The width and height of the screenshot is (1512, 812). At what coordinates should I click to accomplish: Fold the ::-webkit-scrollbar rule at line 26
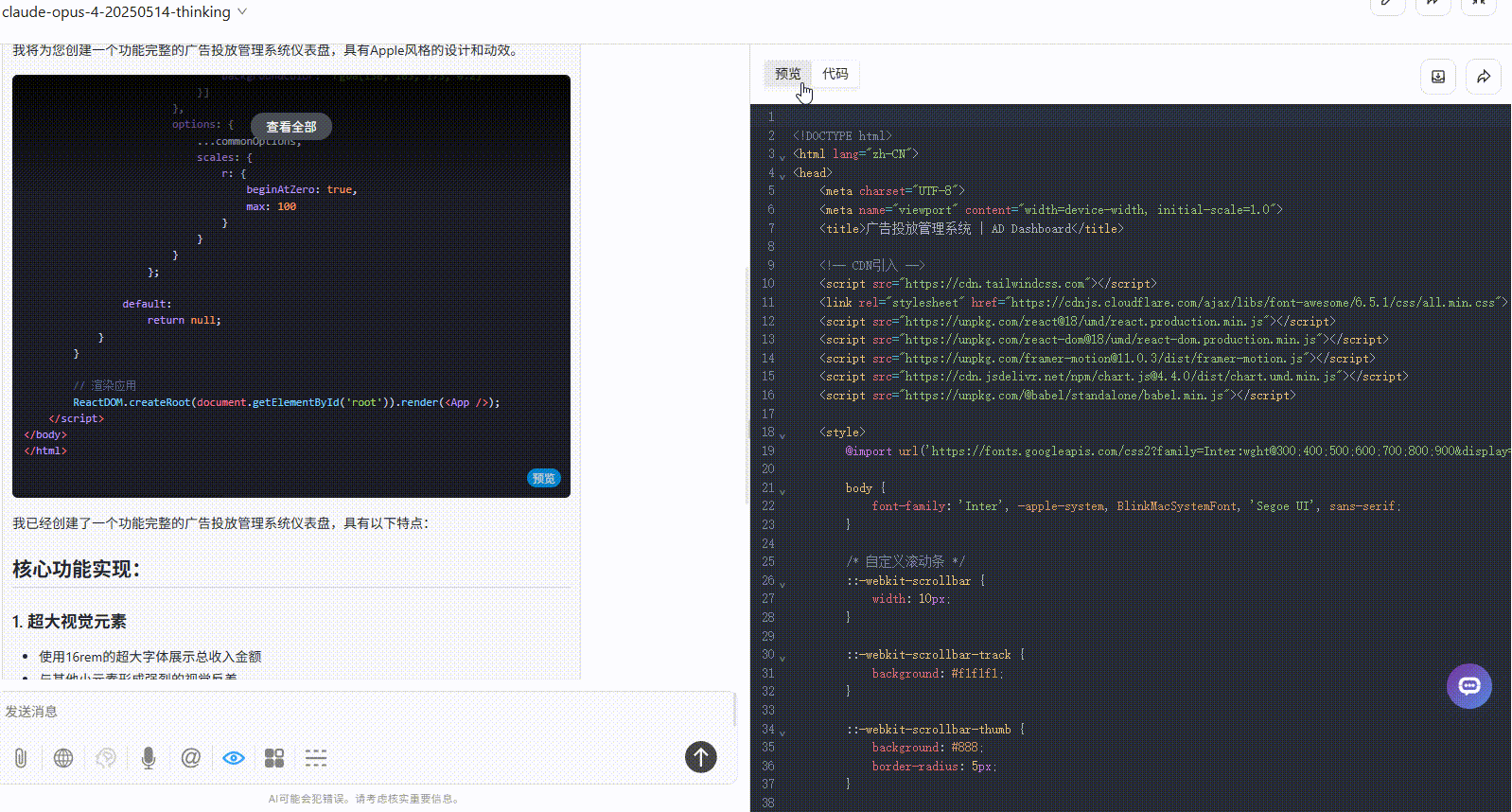pos(782,584)
